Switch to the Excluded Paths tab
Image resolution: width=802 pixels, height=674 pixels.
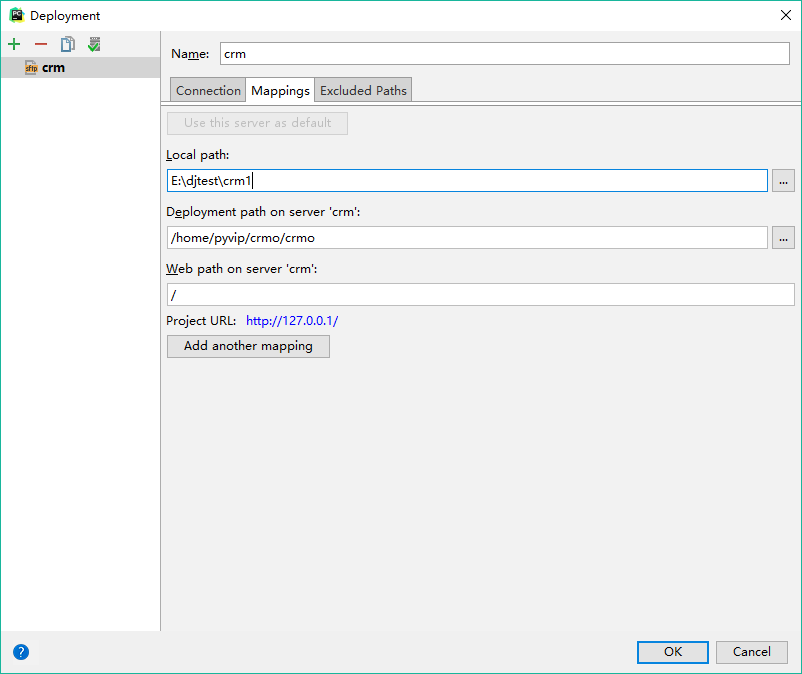363,91
